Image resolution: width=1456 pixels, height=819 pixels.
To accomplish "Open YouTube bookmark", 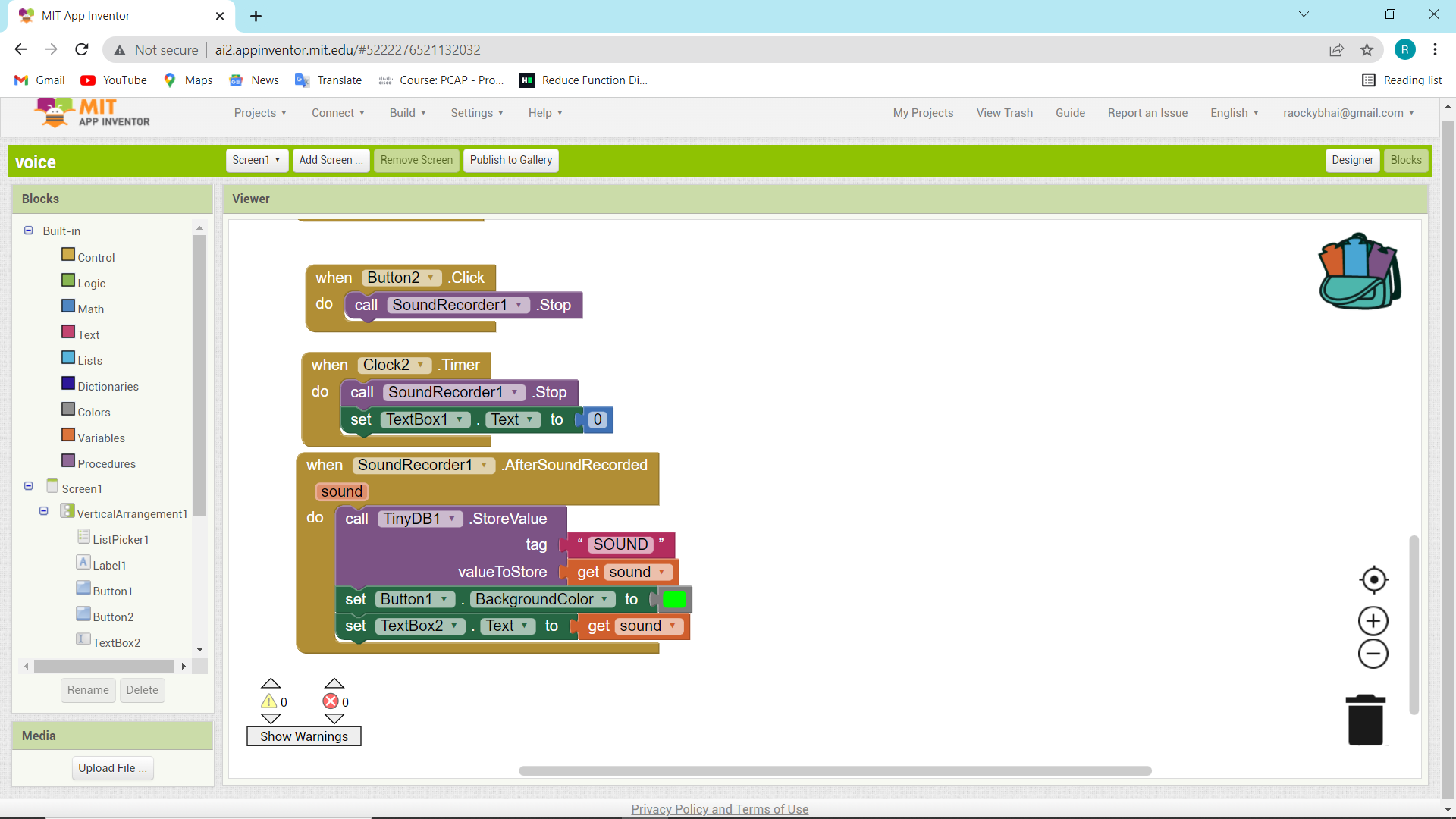I will pyautogui.click(x=114, y=80).
